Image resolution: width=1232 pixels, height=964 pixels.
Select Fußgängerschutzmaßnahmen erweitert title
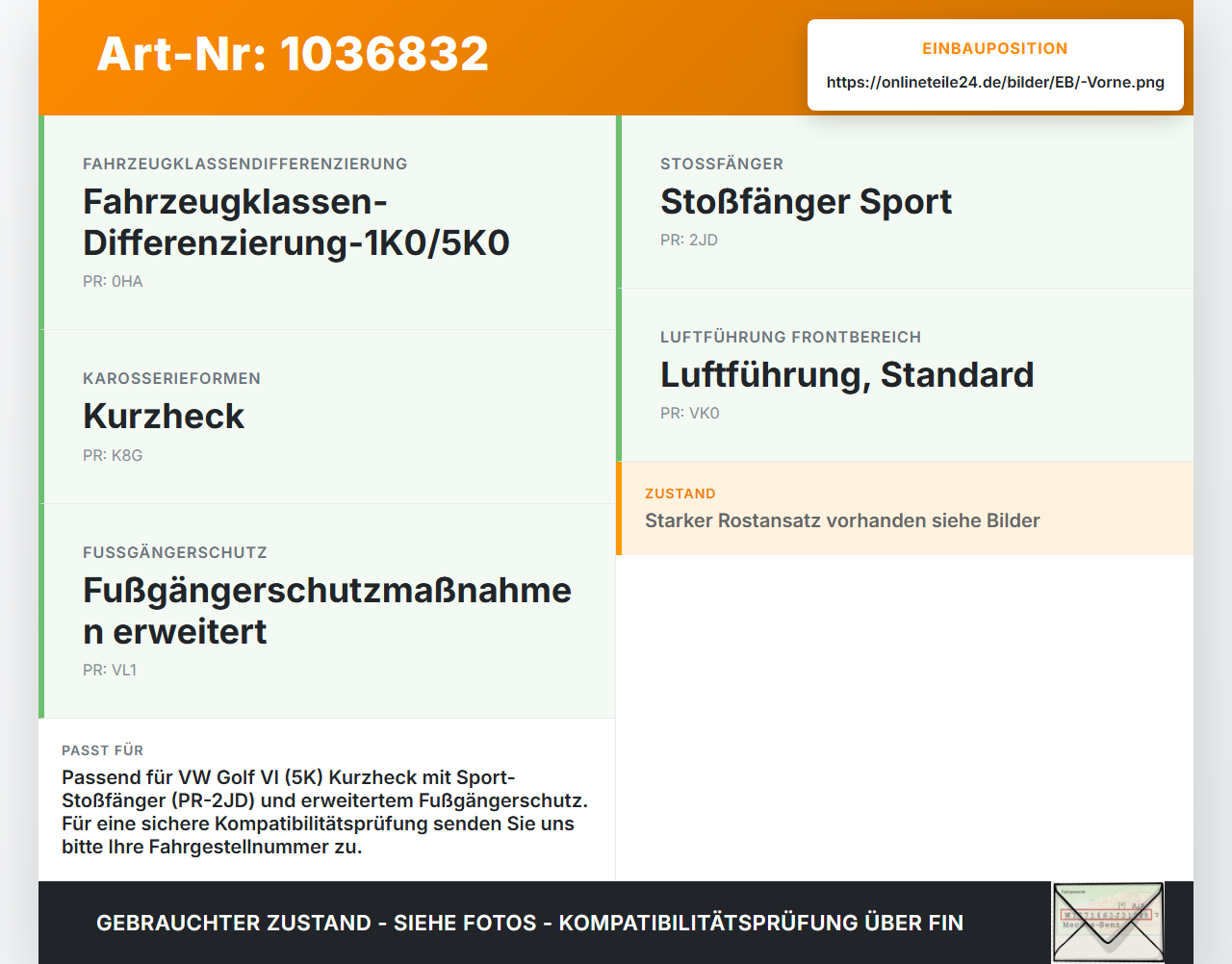pos(327,611)
